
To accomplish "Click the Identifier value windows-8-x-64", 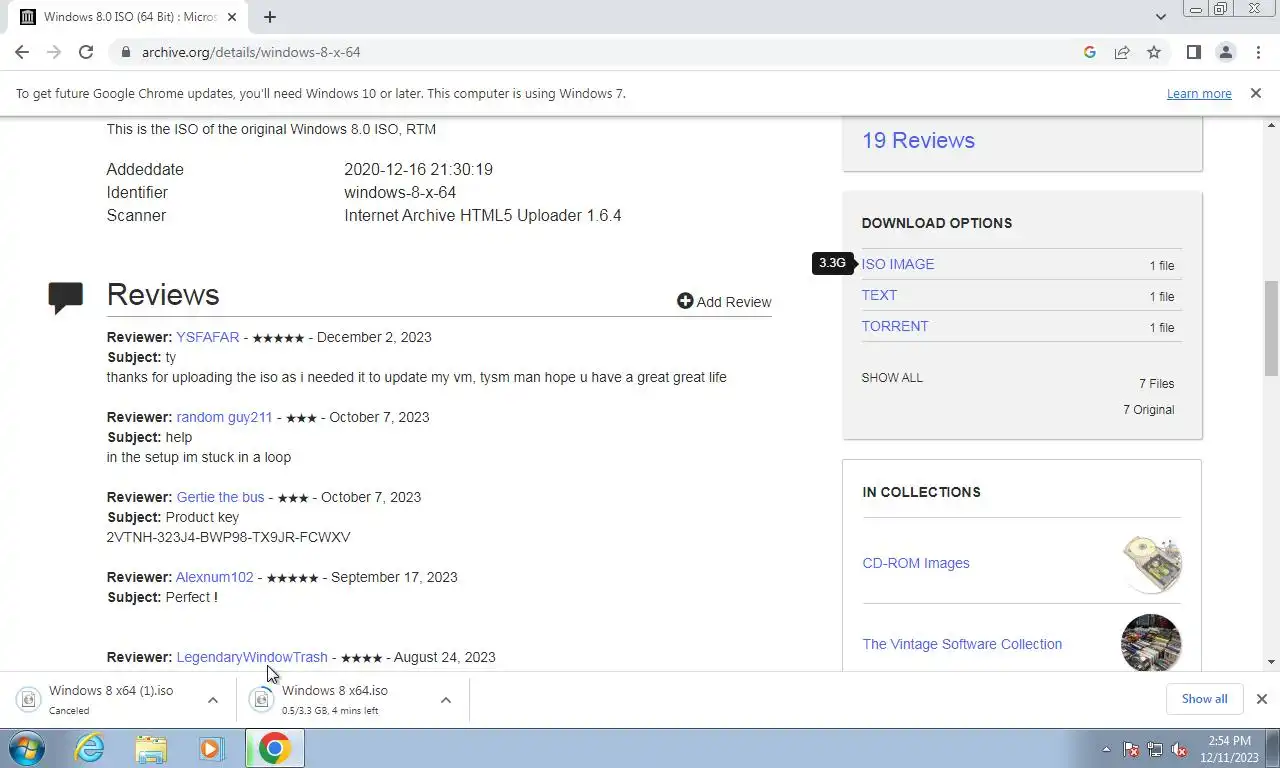I will coord(400,192).
